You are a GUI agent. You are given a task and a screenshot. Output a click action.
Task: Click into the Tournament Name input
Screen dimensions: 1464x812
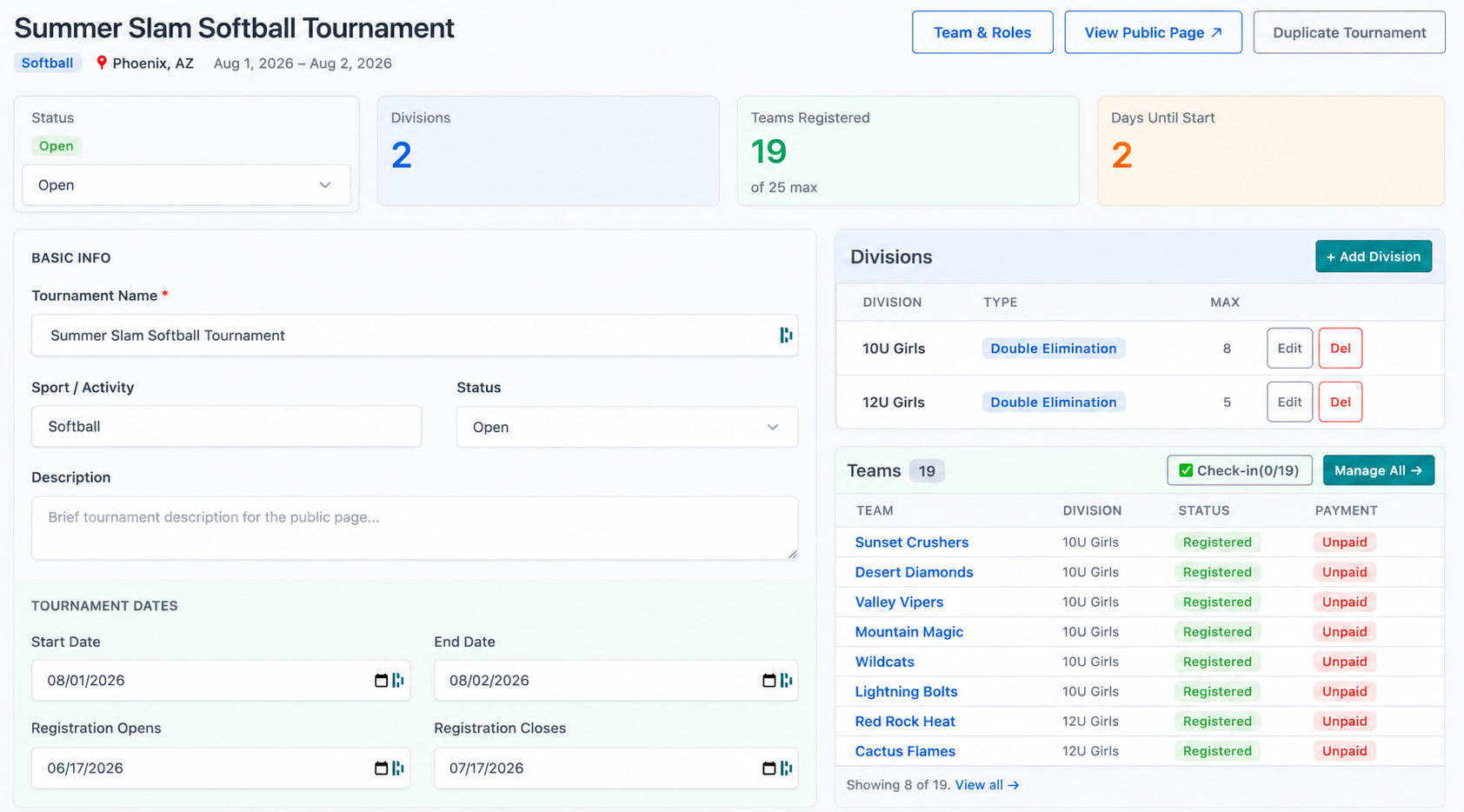(x=415, y=336)
